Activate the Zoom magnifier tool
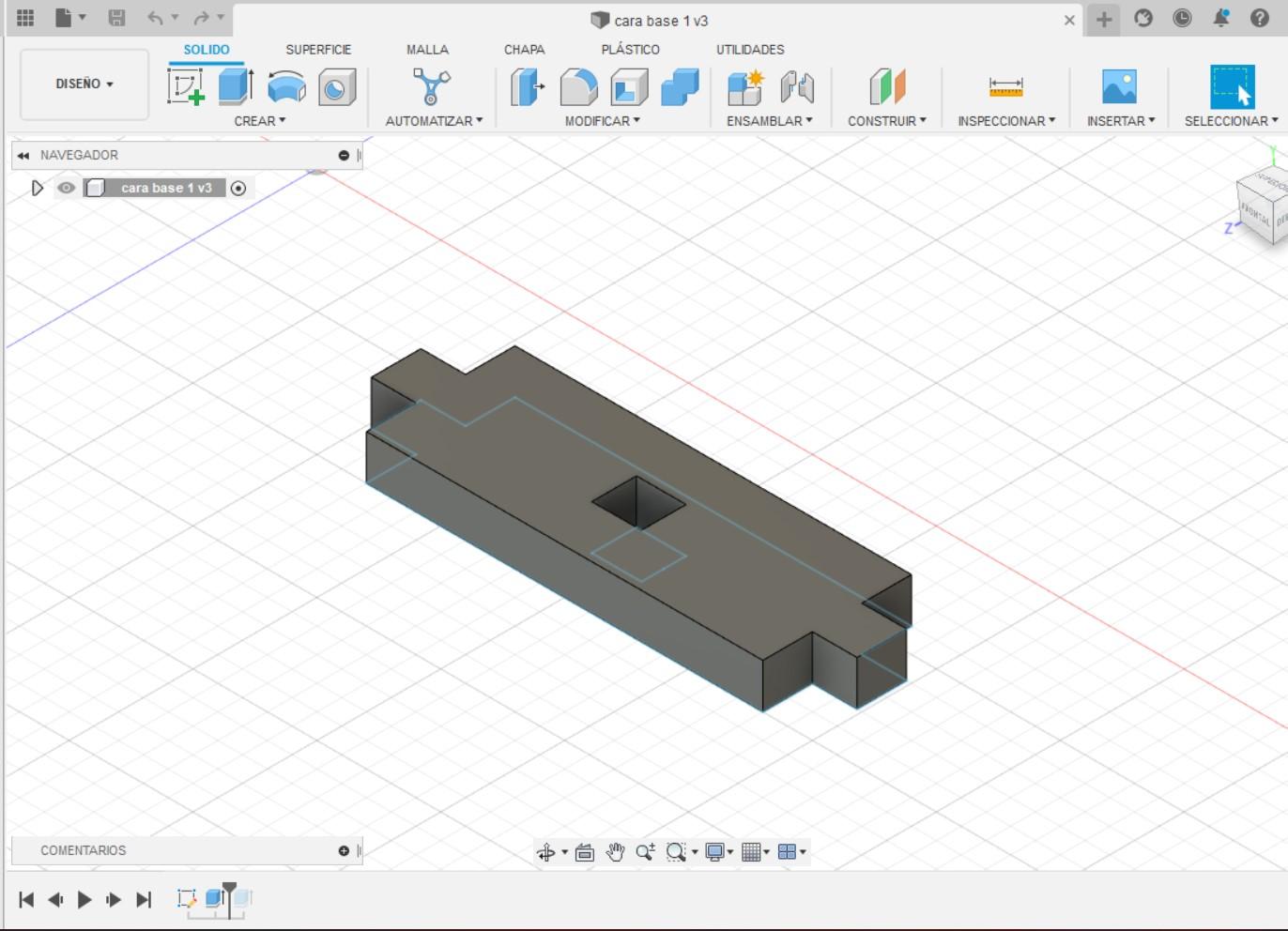Image resolution: width=1288 pixels, height=931 pixels. 646,852
